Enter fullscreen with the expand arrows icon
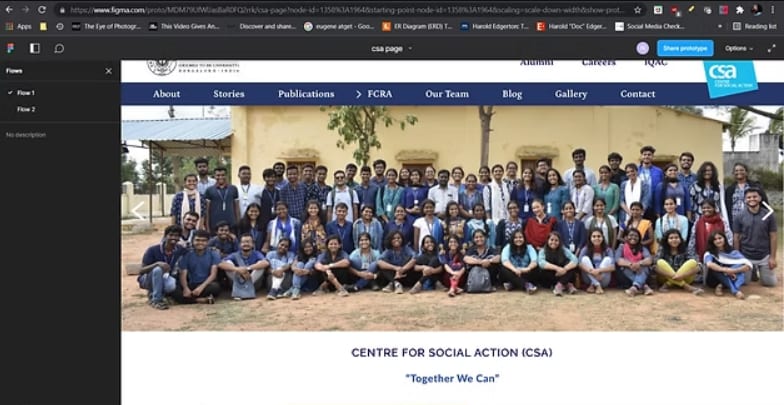Image resolution: width=784 pixels, height=405 pixels. click(771, 48)
